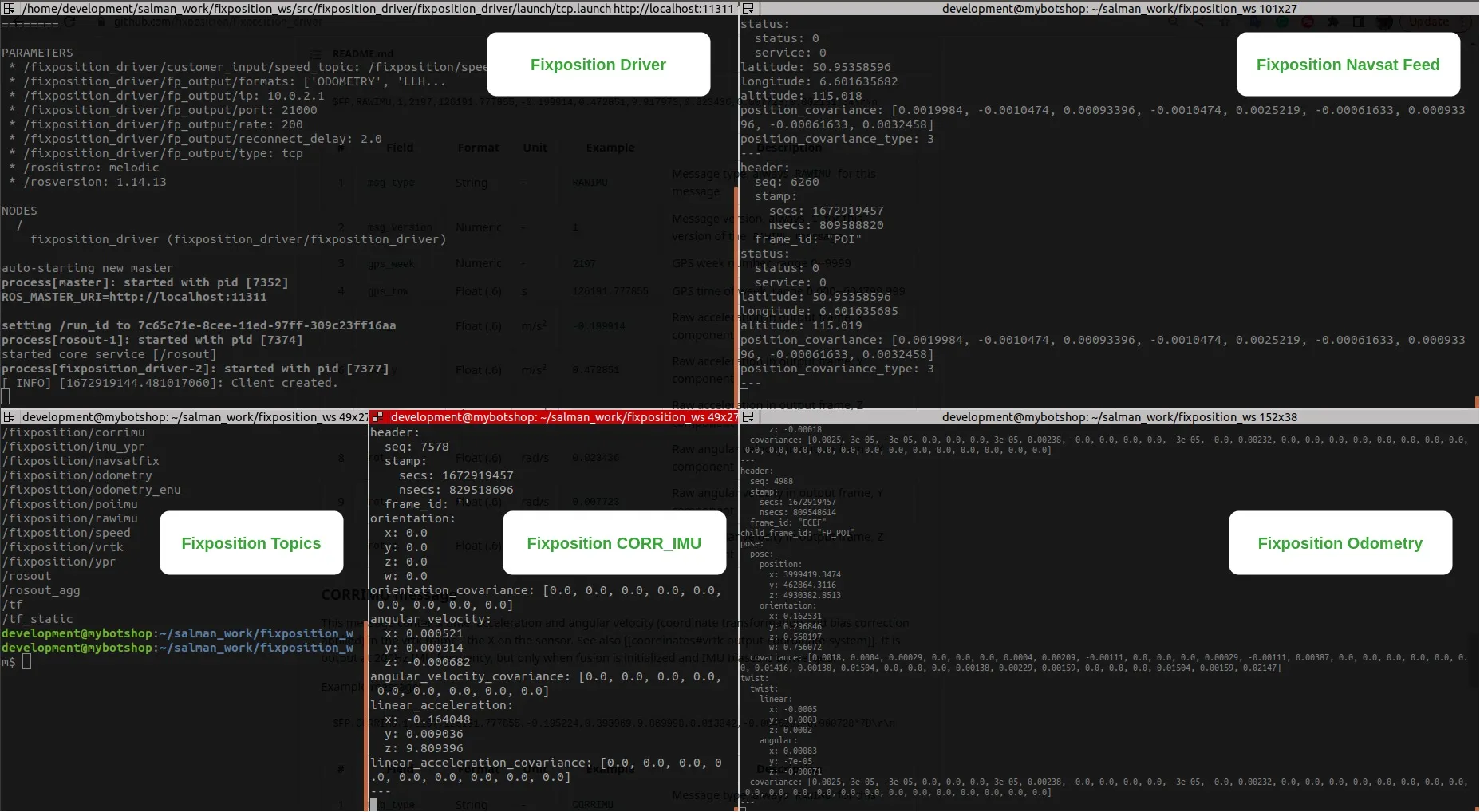This screenshot has height=812, width=1480.
Task: Place cursor at the shell prompt in topics terminal
Action: (26, 662)
